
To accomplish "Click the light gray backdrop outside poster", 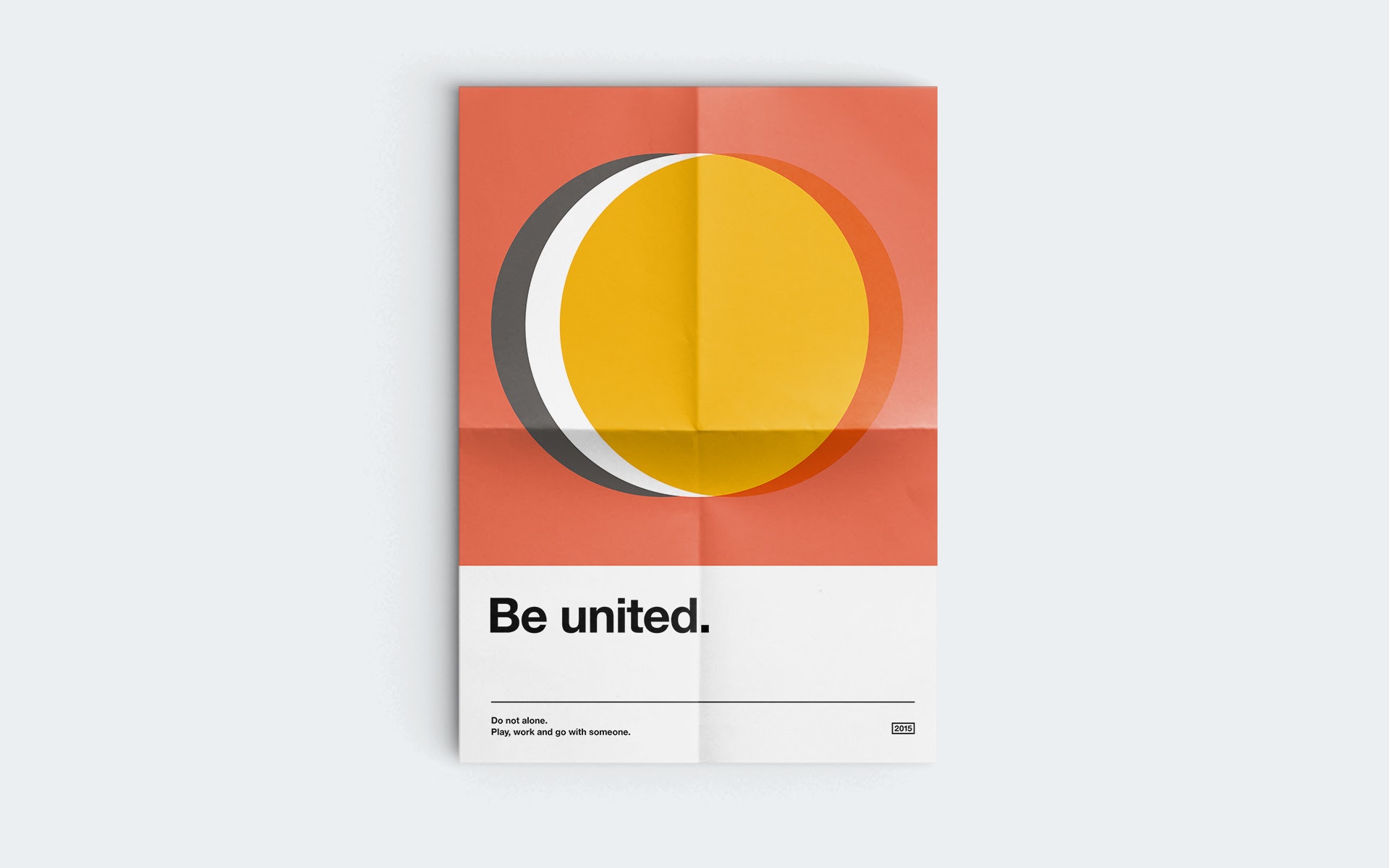I will [217, 434].
